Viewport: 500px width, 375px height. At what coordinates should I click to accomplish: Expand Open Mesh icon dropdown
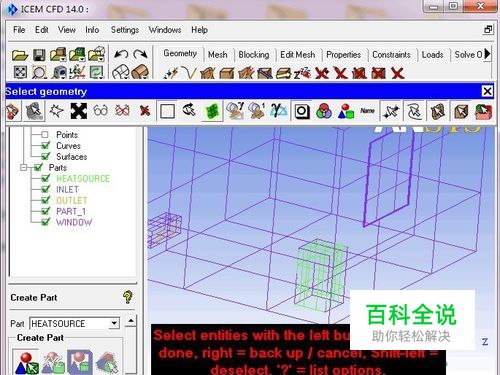point(82,60)
